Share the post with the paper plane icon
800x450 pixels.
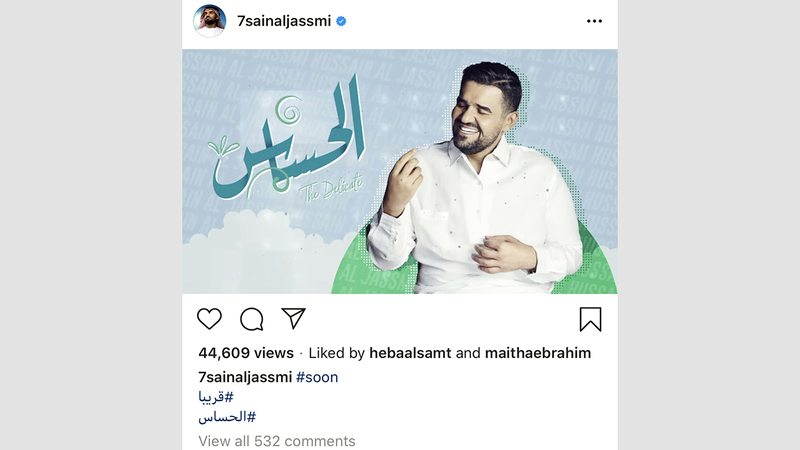(293, 318)
